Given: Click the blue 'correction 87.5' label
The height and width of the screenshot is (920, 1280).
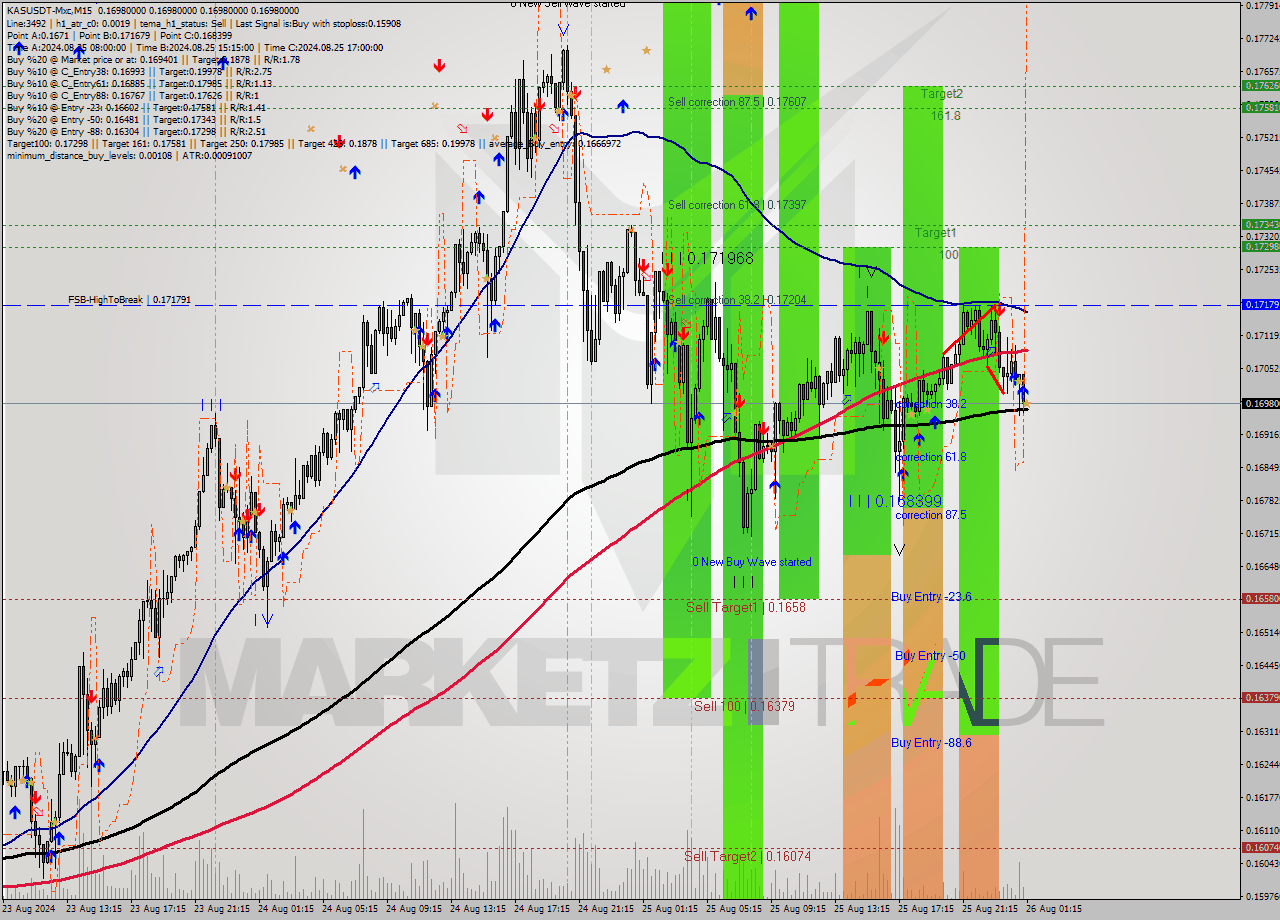Looking at the screenshot, I should coord(931,515).
